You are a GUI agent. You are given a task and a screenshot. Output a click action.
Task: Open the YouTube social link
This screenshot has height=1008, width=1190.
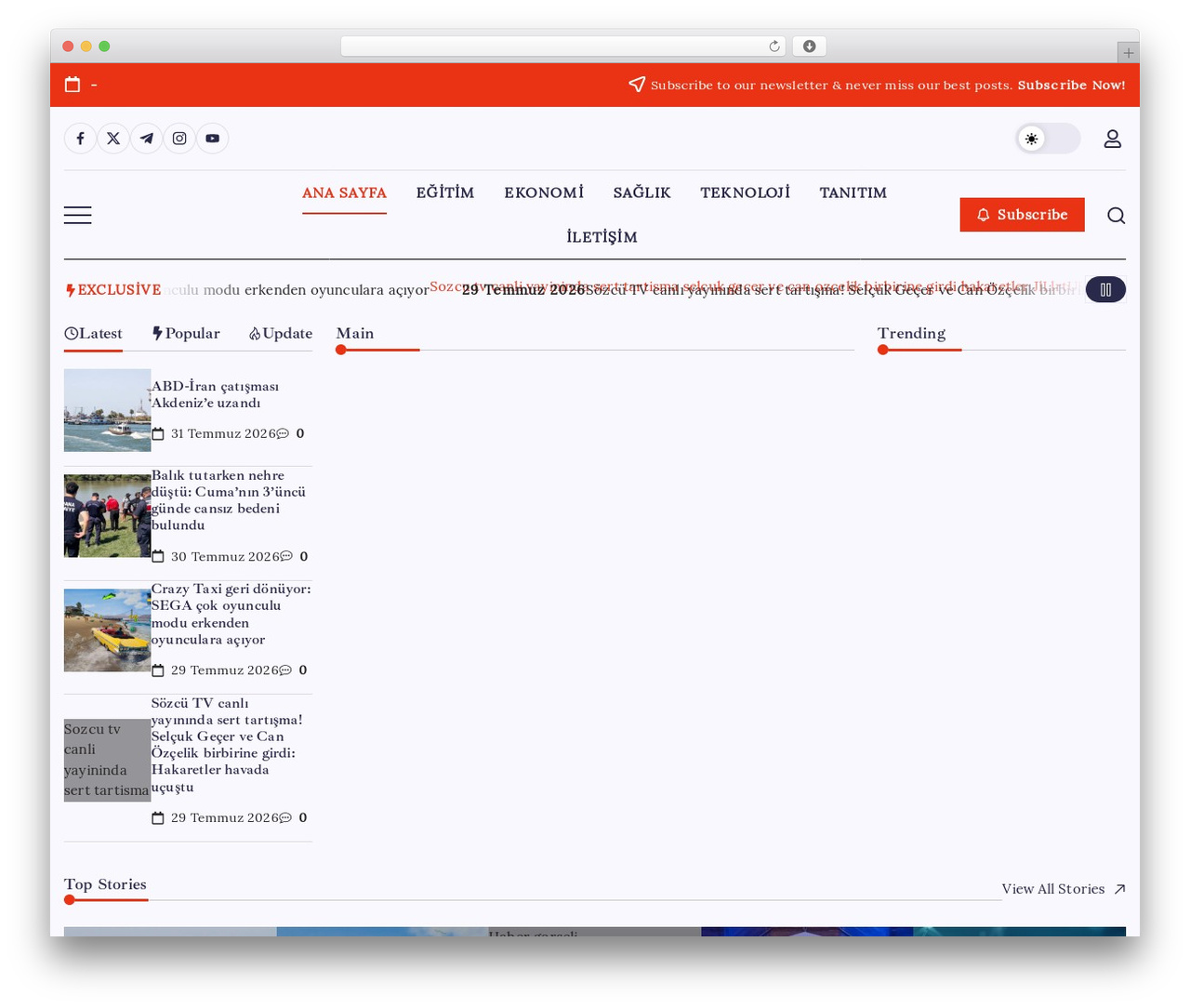click(213, 139)
